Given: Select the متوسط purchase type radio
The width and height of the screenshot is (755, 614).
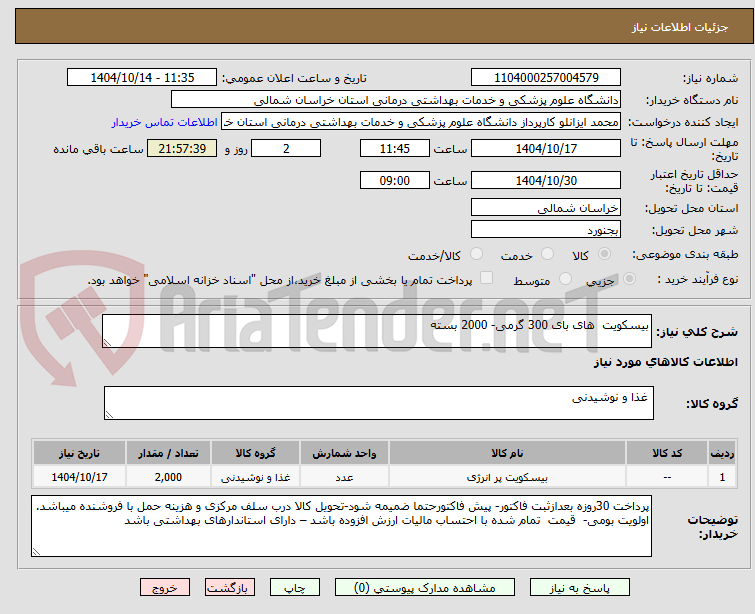Looking at the screenshot, I should [565, 279].
